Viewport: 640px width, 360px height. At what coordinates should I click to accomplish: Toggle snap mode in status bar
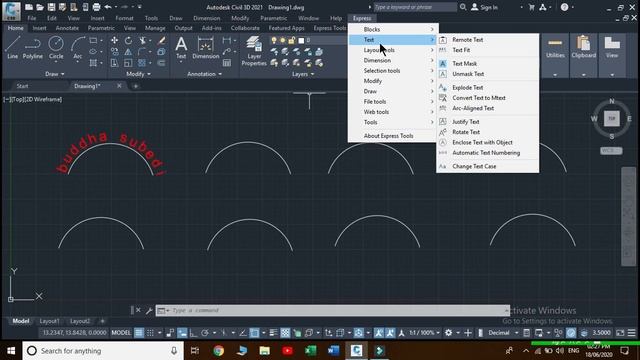pyautogui.click(x=151, y=333)
